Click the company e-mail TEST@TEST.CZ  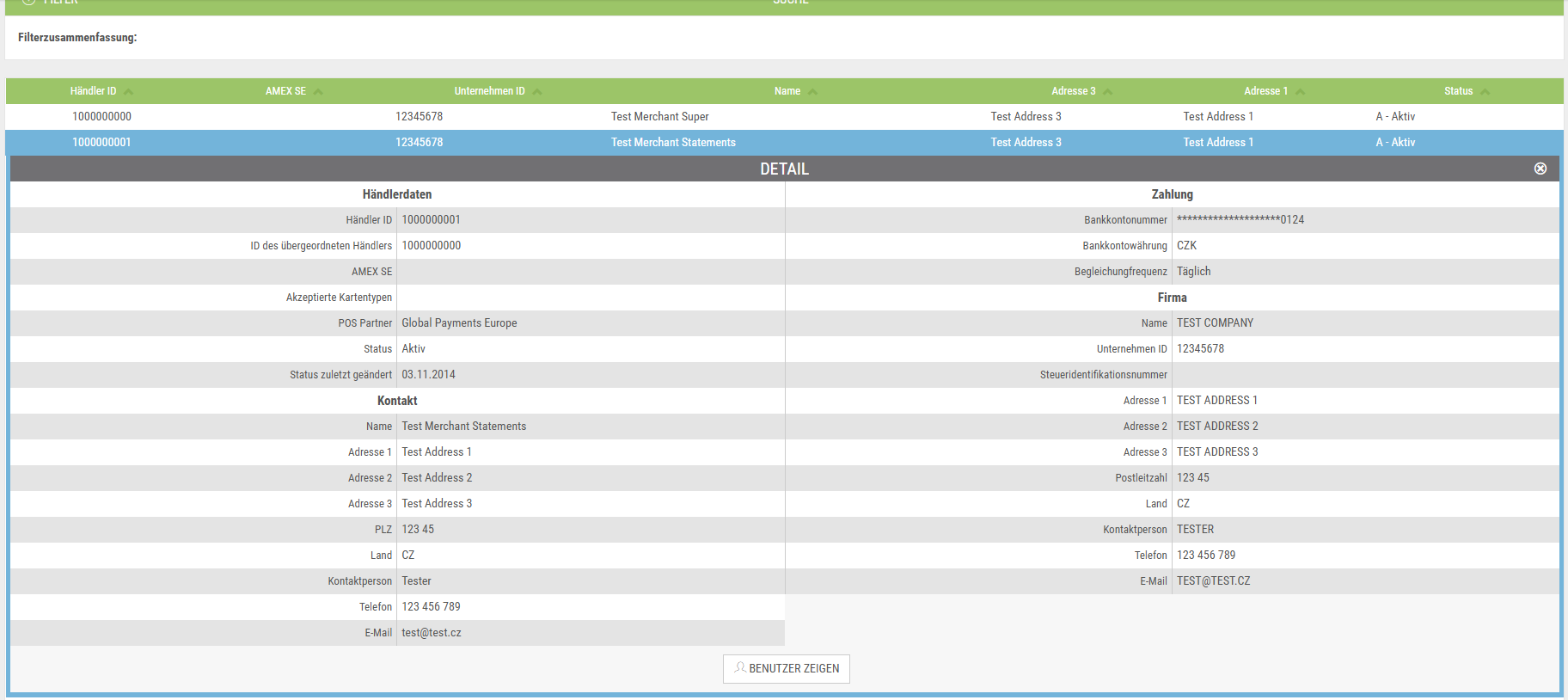pos(1213,581)
